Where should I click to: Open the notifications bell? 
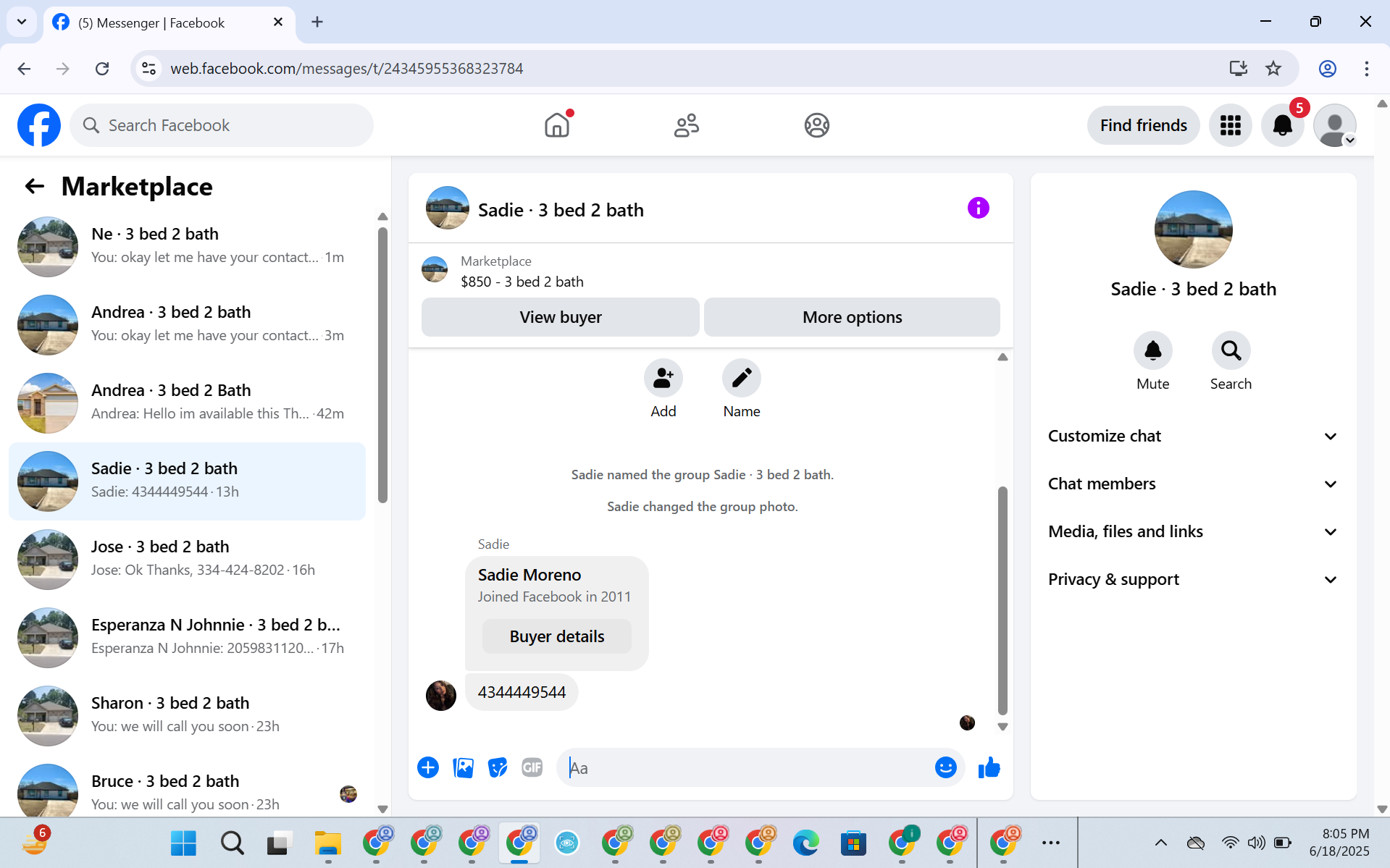1282,125
